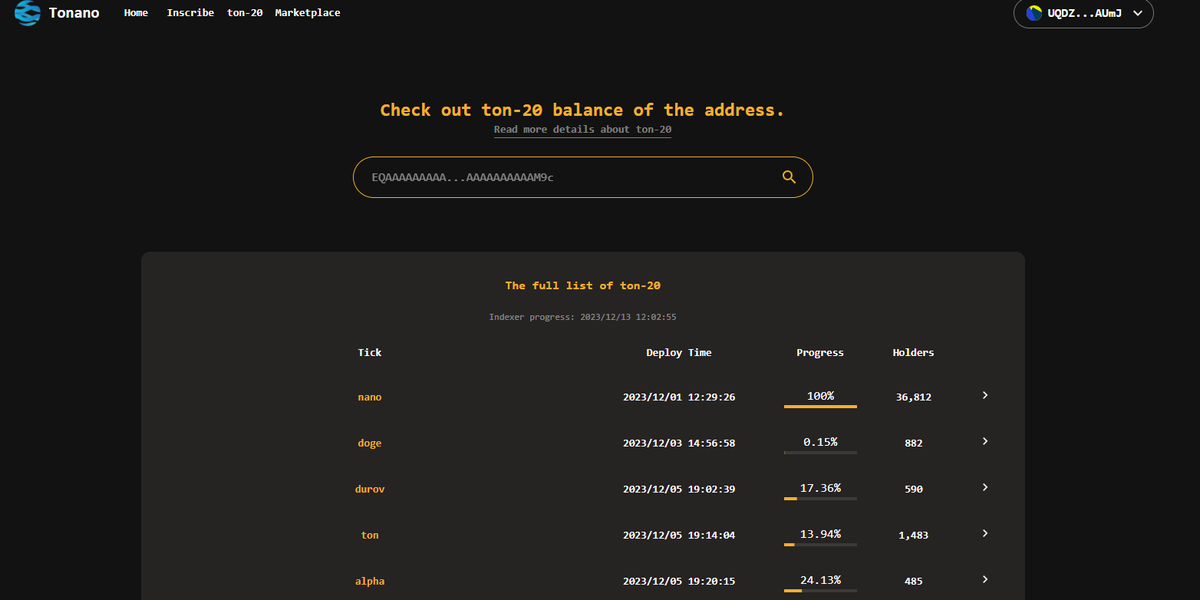Click the arrow icon for durov token
Viewport: 1200px width, 600px height.
point(984,487)
